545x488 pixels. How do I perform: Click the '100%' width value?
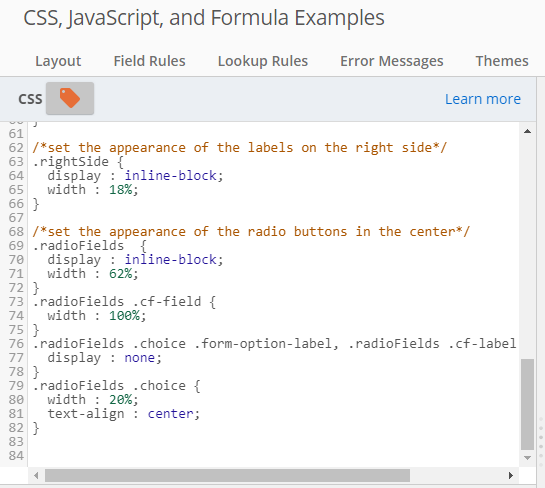(x=124, y=316)
